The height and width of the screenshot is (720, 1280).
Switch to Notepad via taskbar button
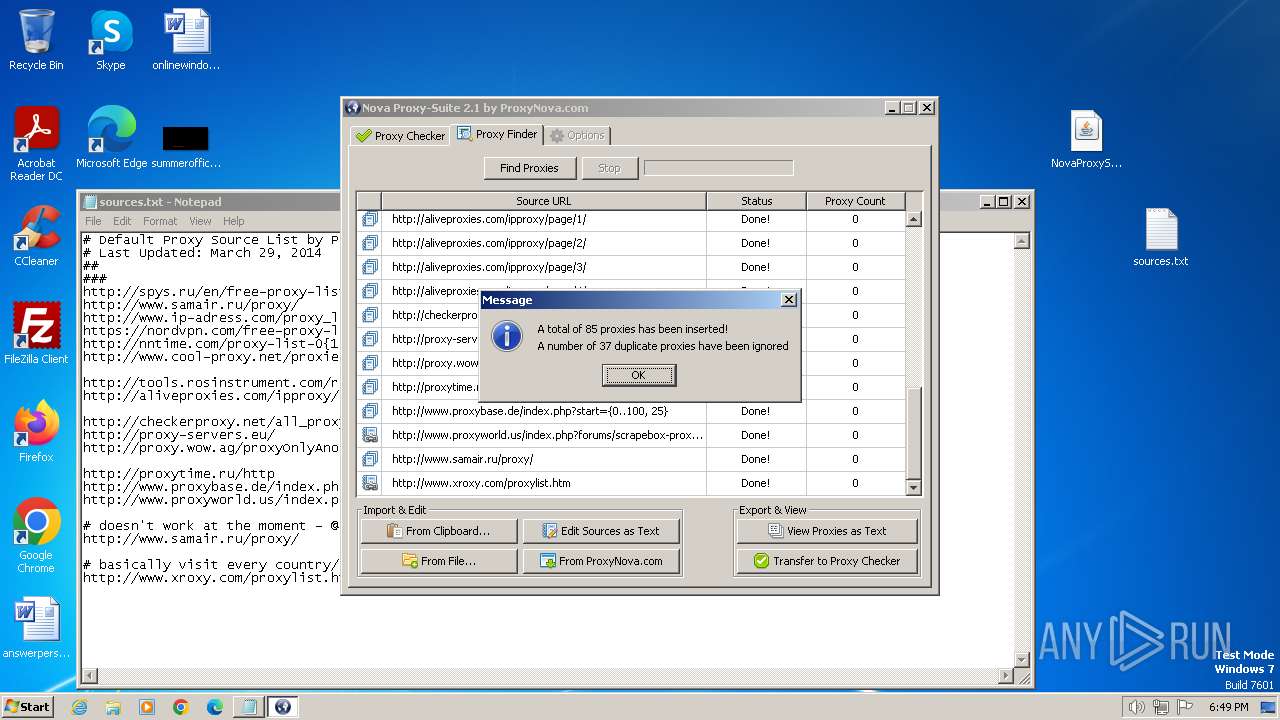coord(247,707)
